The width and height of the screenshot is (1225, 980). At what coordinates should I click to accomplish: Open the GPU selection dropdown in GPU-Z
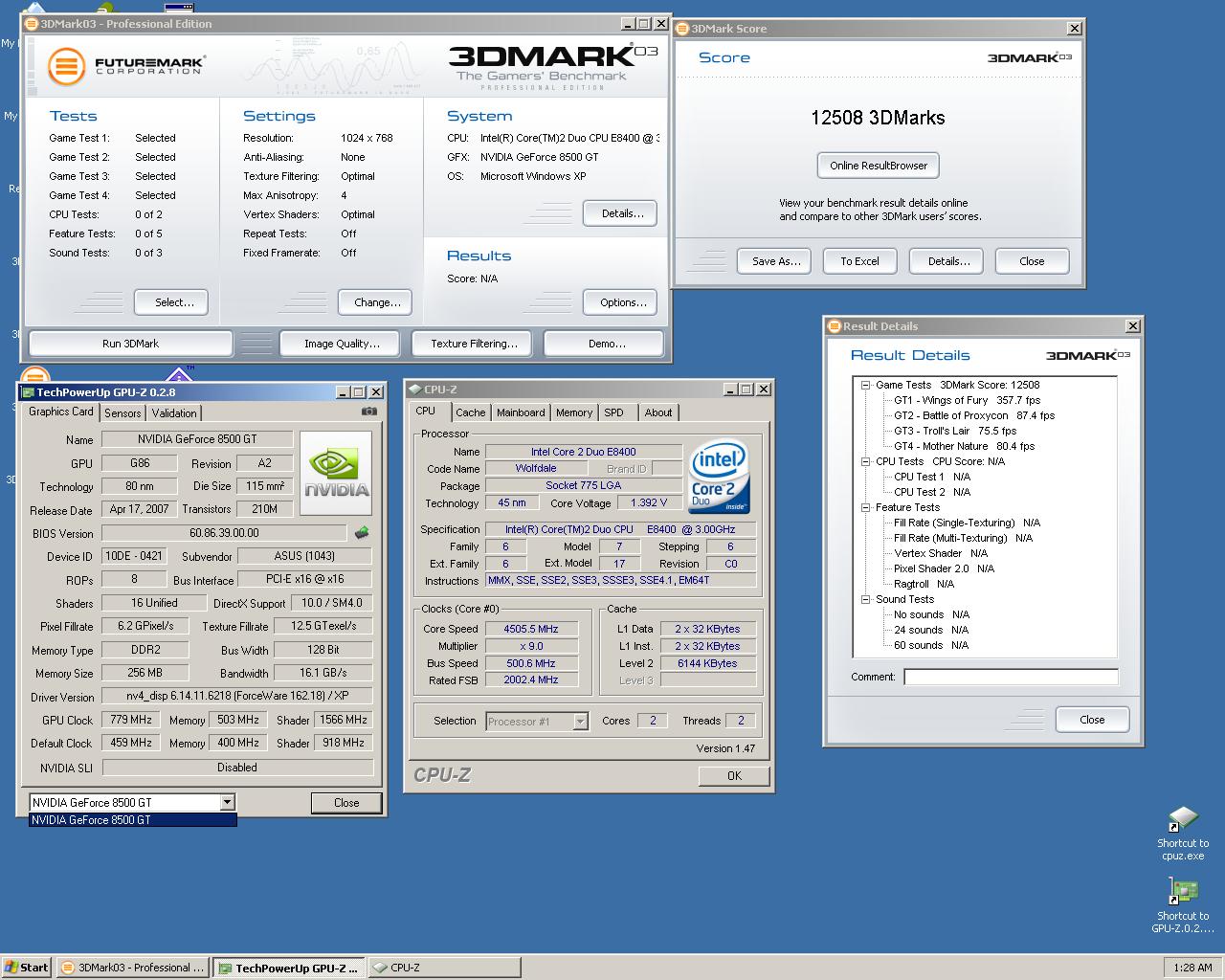pyautogui.click(x=227, y=802)
